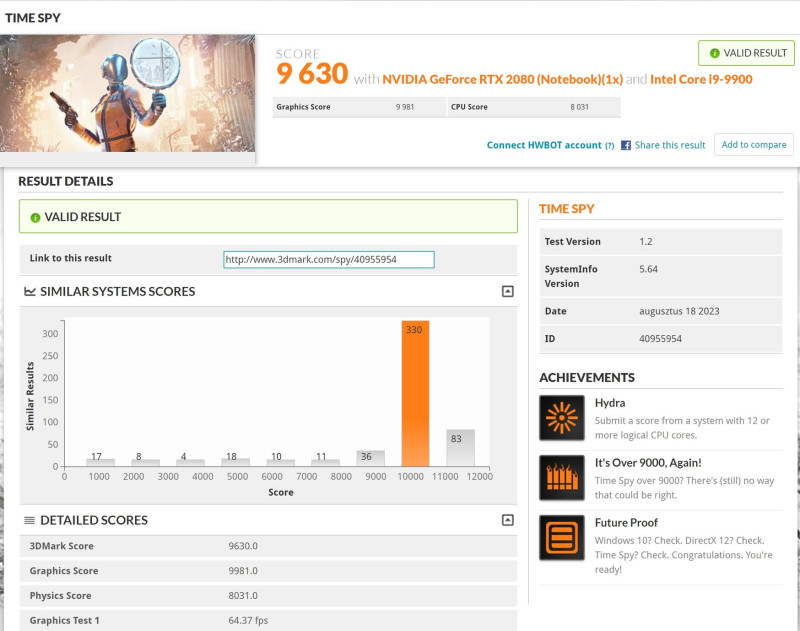Click the It's Over 9000, Again! title
800x631 pixels.
click(648, 463)
